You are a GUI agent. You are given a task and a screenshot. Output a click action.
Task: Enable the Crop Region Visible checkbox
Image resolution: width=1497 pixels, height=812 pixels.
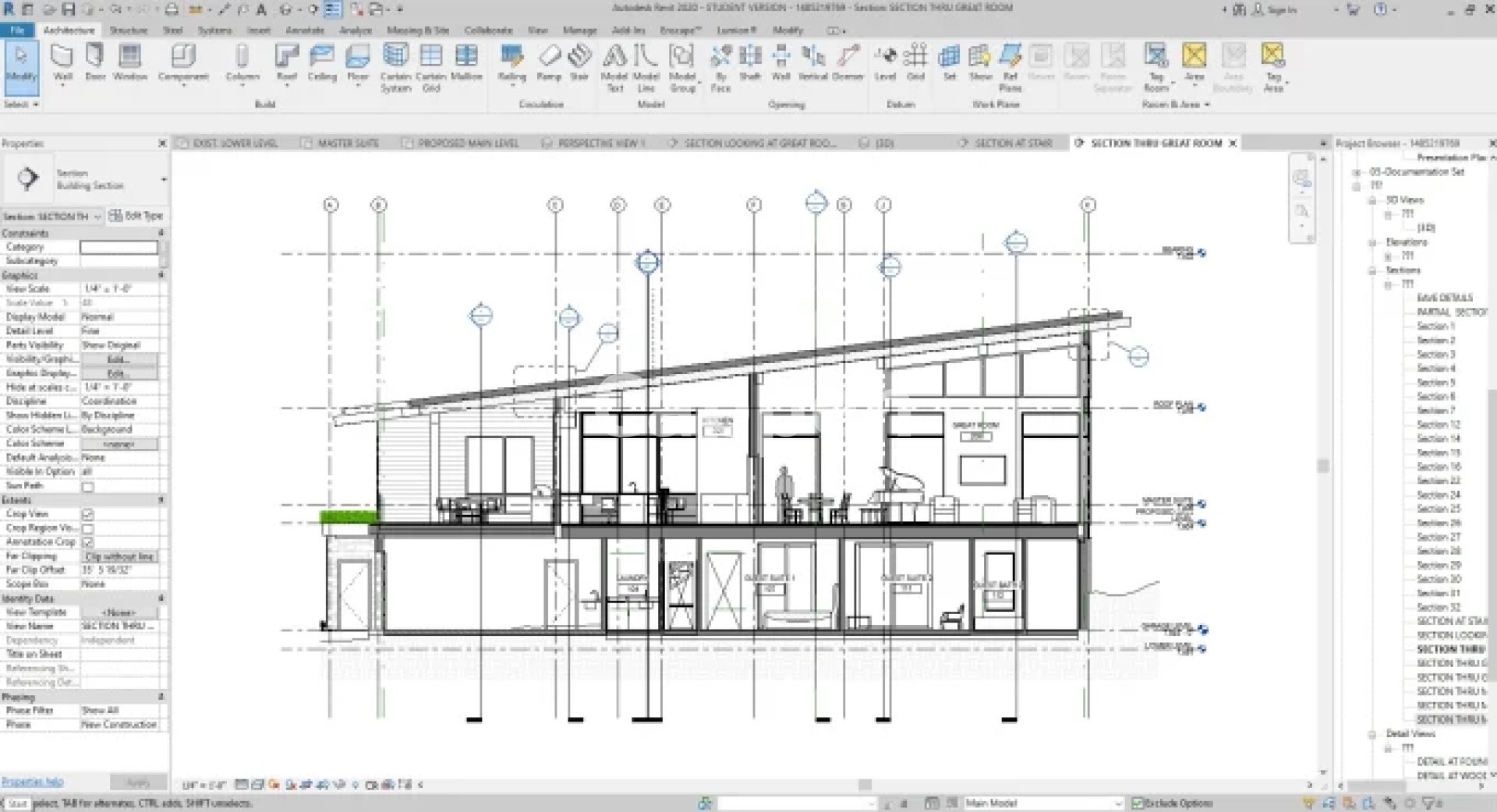(x=88, y=528)
